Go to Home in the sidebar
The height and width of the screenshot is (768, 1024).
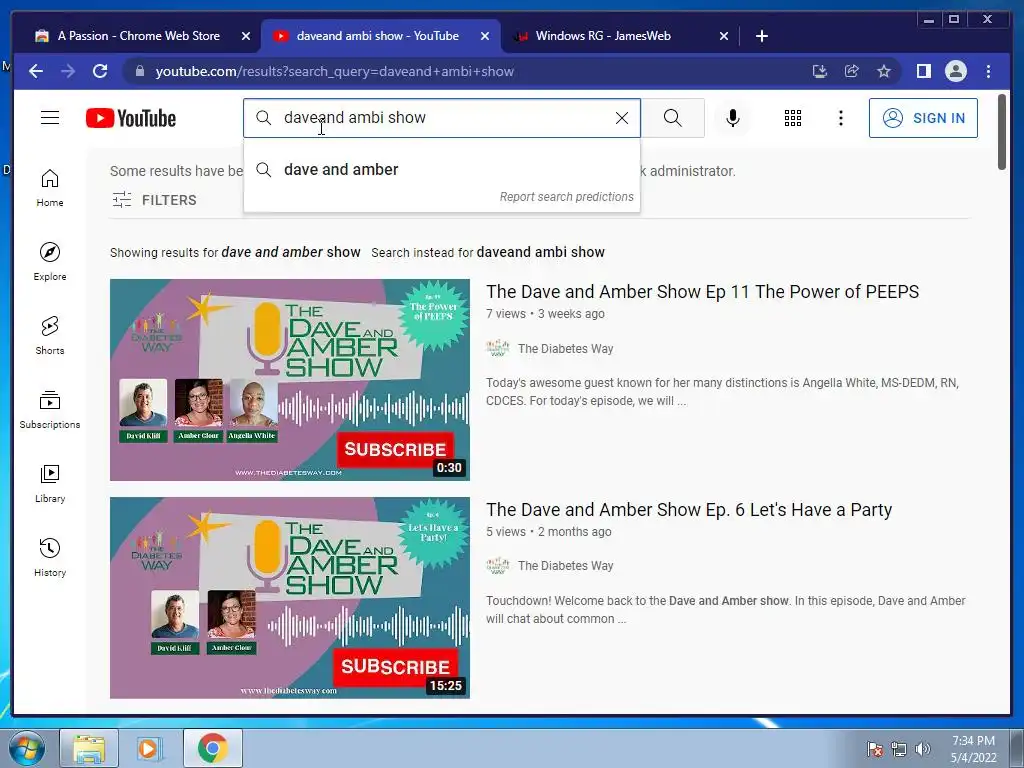click(50, 188)
